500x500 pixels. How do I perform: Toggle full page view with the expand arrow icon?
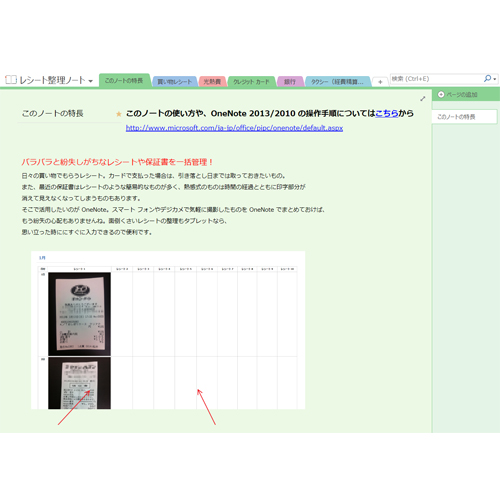pos(423,99)
